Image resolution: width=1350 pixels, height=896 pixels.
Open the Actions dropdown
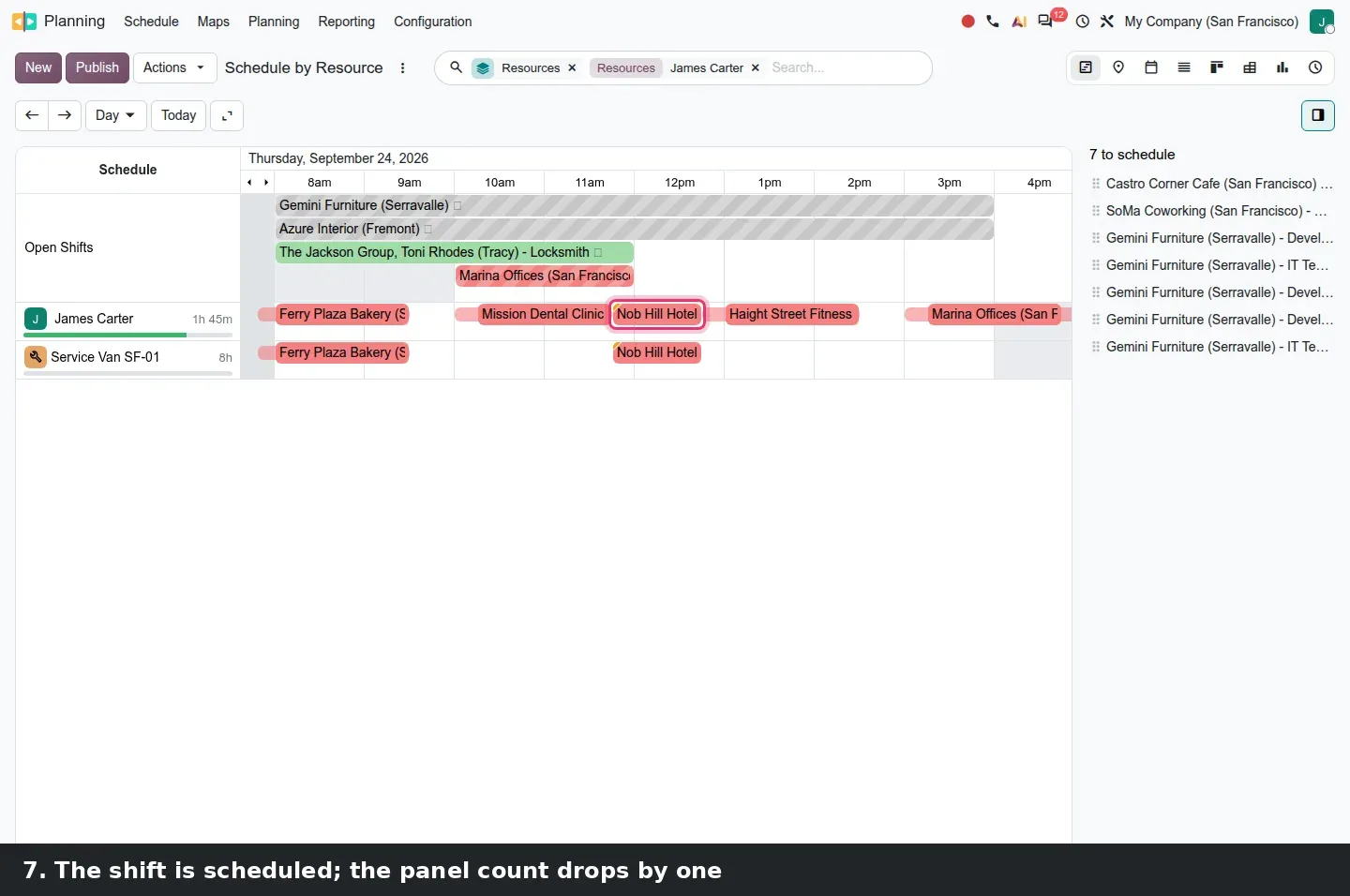click(x=174, y=67)
